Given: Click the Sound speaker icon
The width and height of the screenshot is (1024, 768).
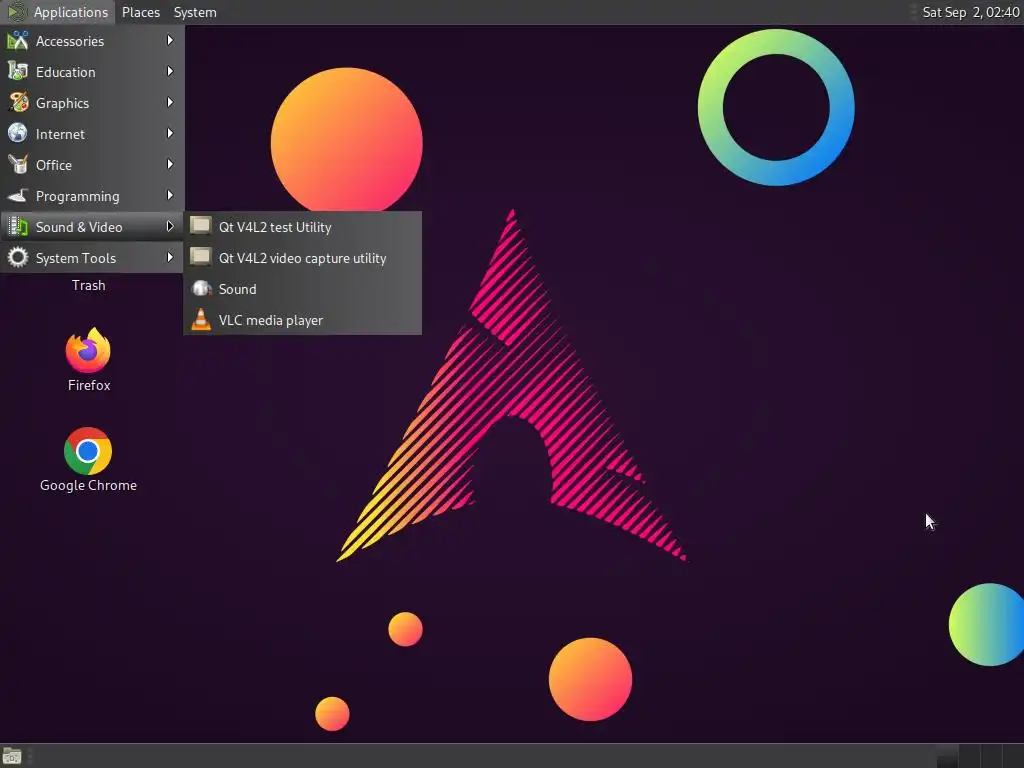Looking at the screenshot, I should pos(201,288).
